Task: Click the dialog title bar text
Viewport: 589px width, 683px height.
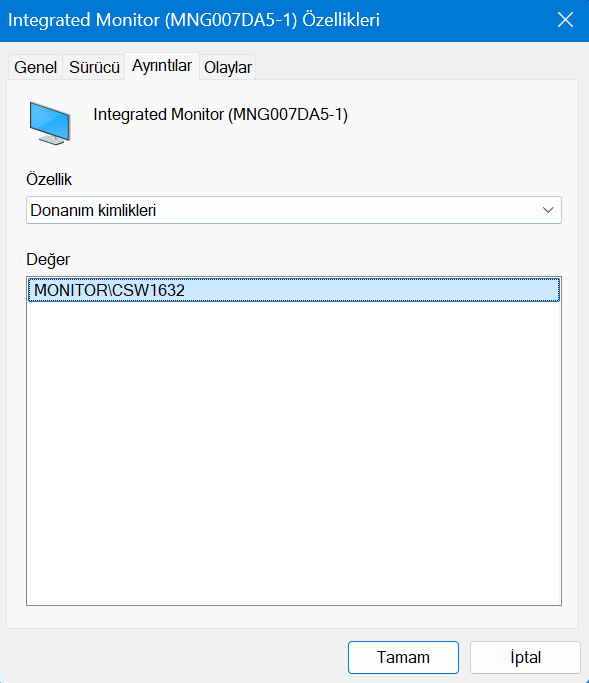Action: click(x=194, y=20)
